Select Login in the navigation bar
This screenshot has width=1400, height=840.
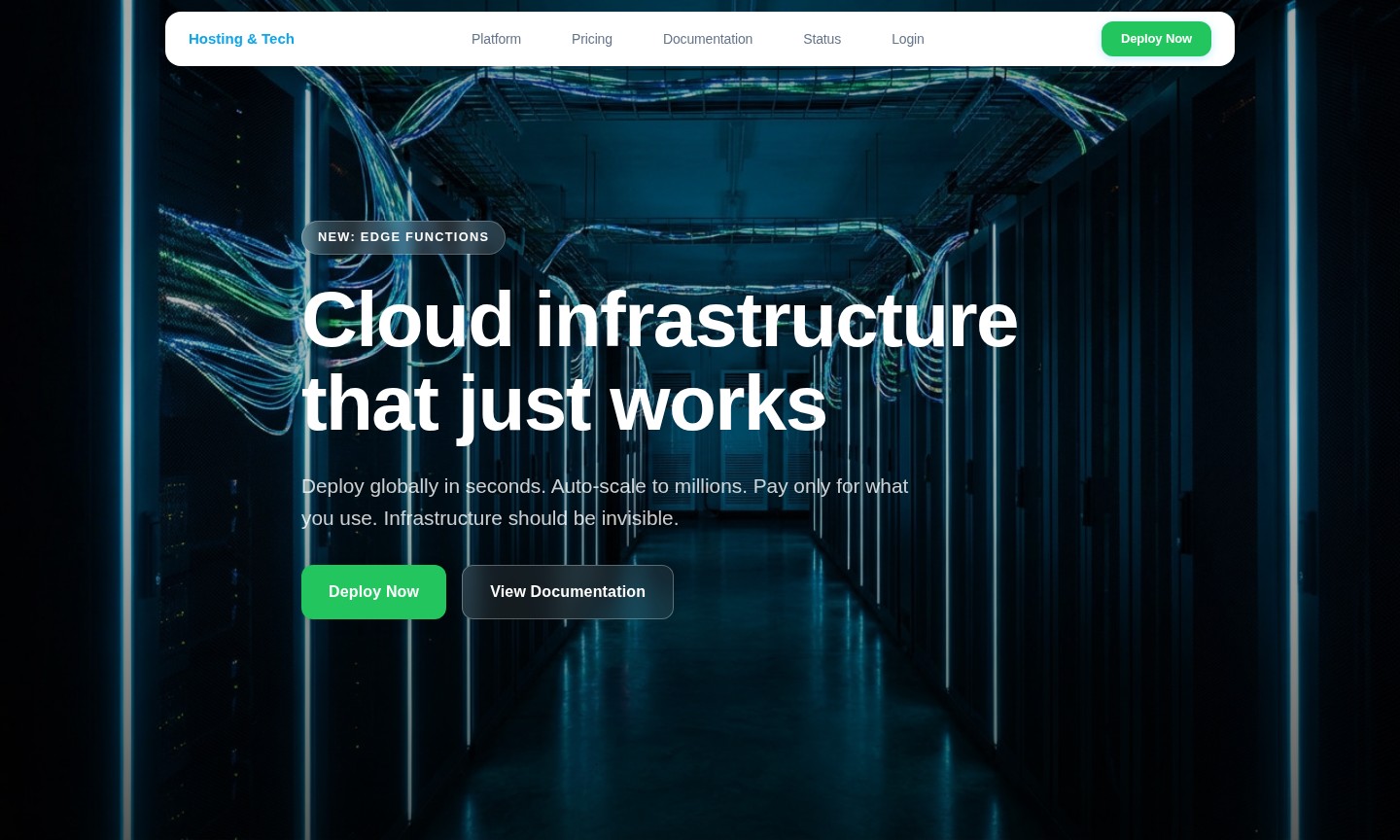907,39
